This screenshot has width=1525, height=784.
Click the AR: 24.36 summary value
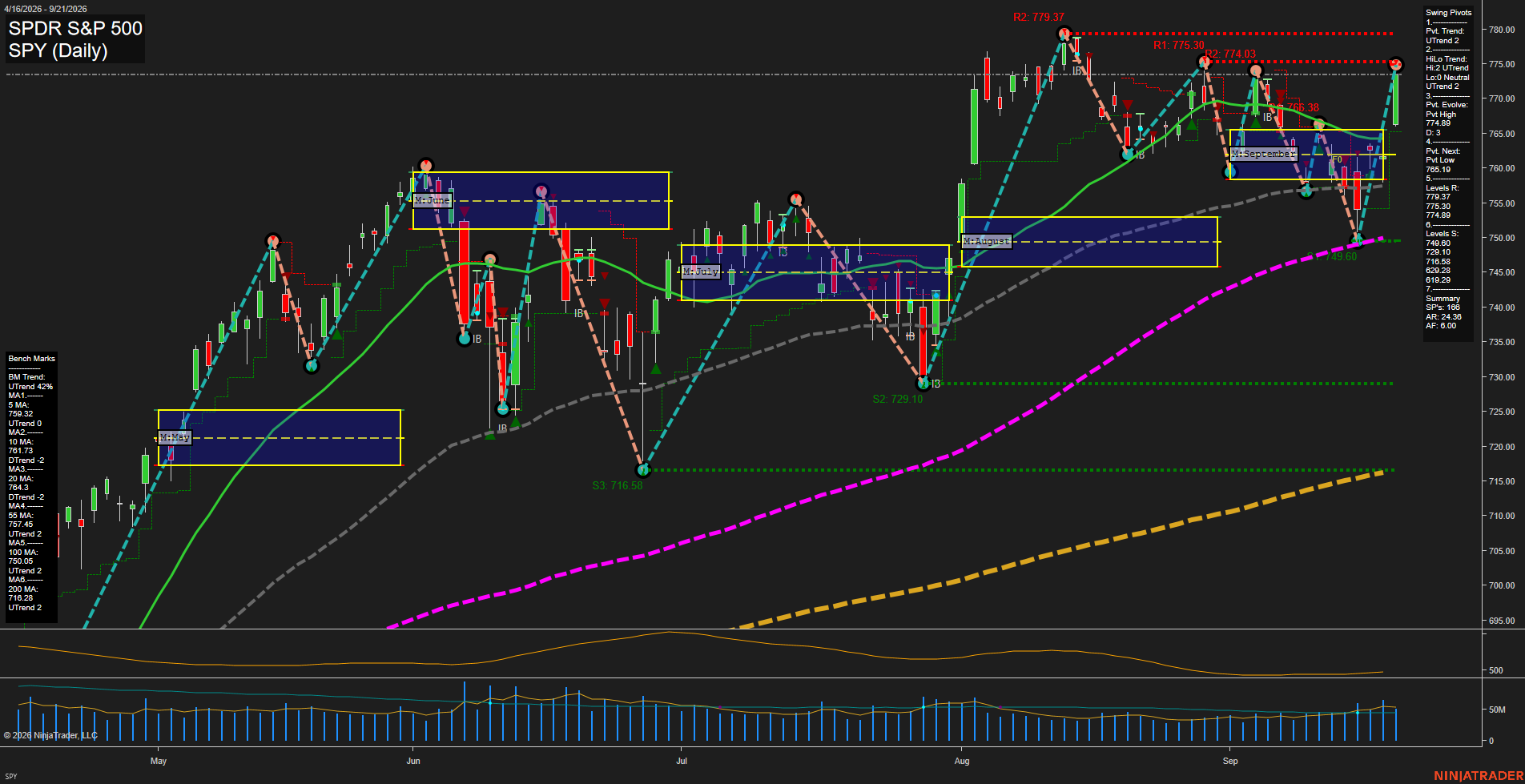(x=1443, y=317)
